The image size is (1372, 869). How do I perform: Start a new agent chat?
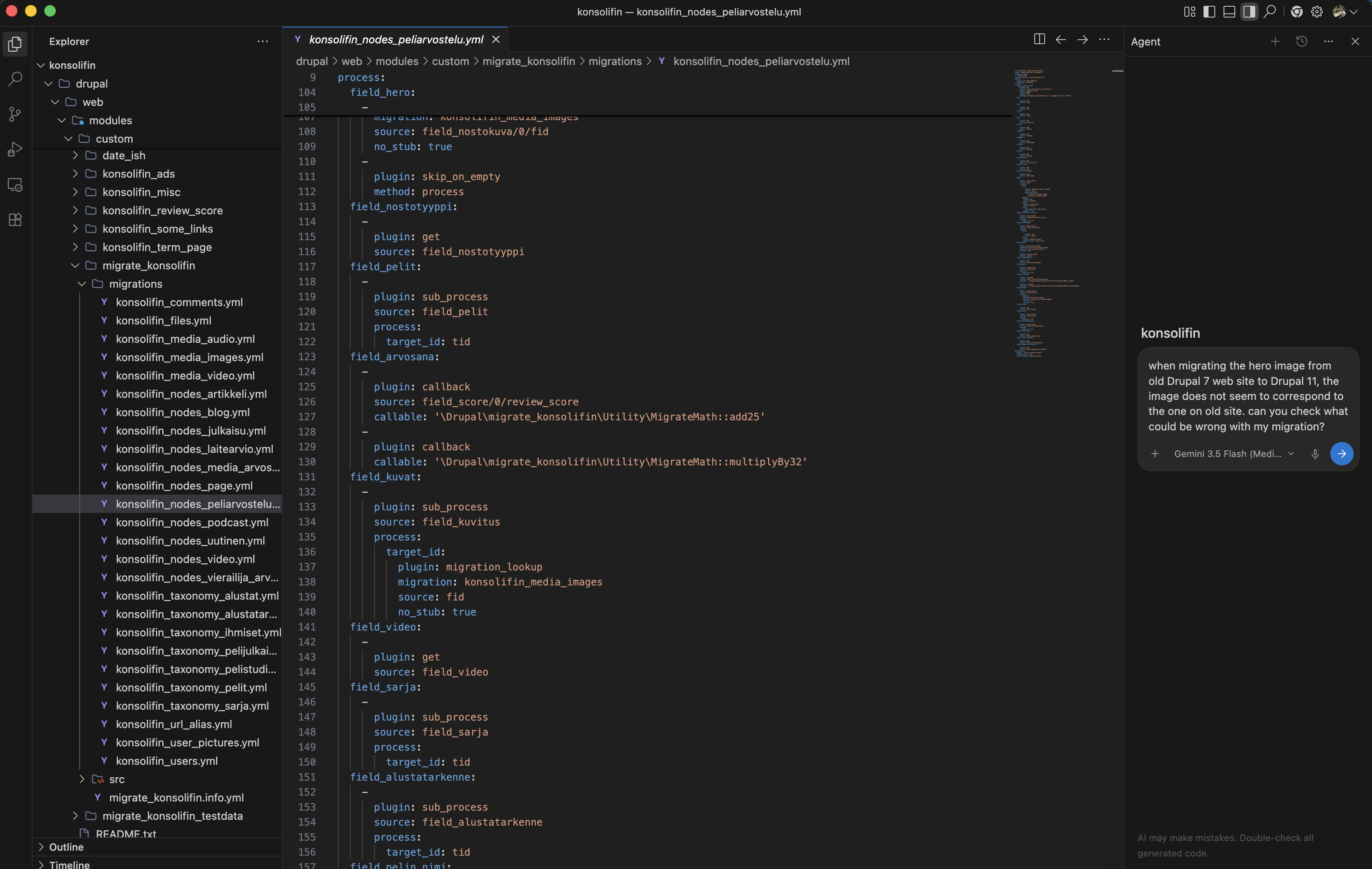click(x=1275, y=41)
